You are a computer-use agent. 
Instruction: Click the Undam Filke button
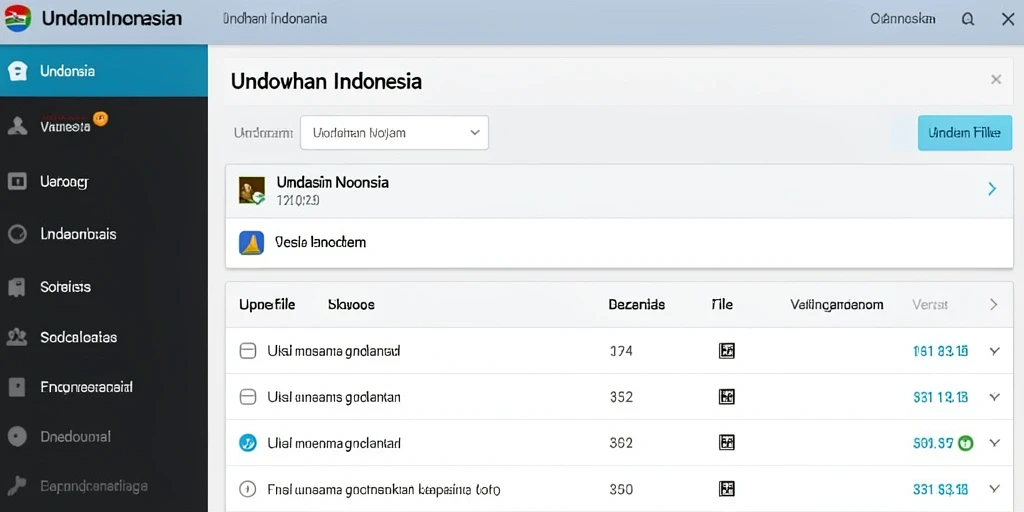[x=965, y=133]
